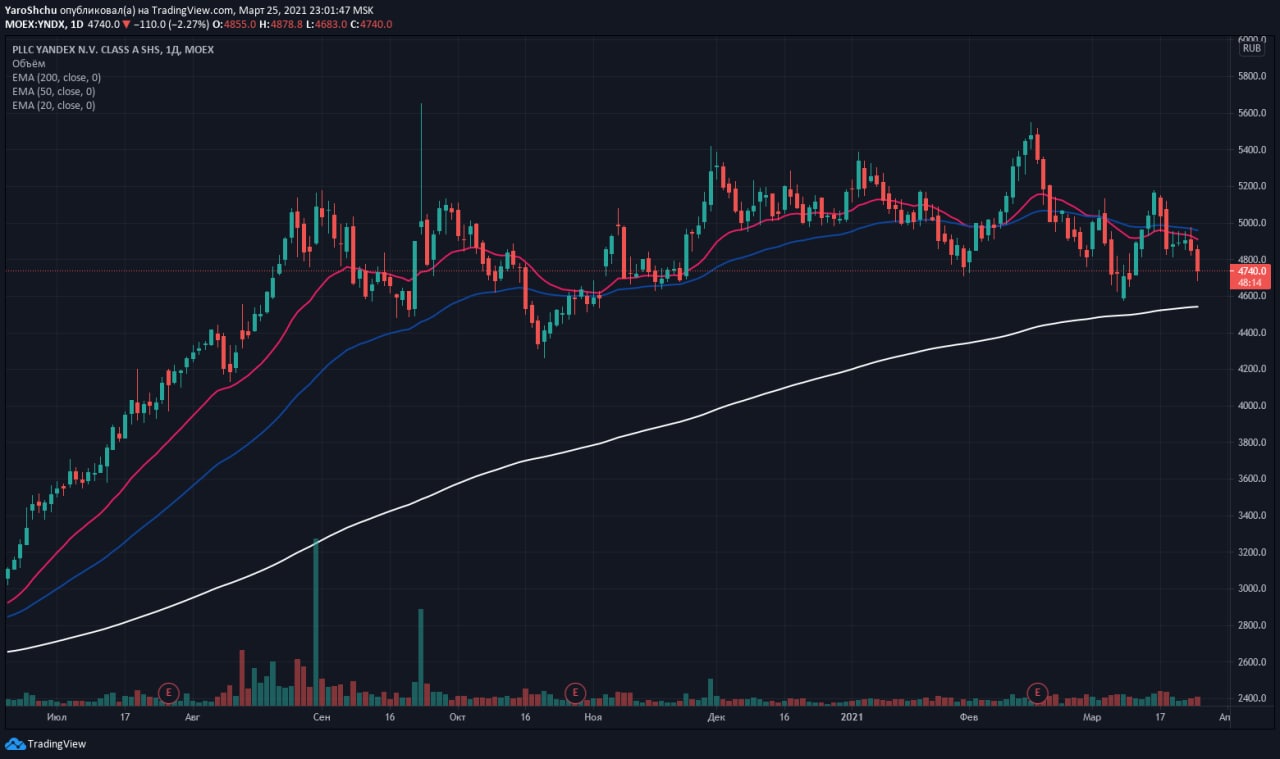The height and width of the screenshot is (759, 1280).
Task: Click the 5600.0 price axis label
Action: coord(1252,113)
